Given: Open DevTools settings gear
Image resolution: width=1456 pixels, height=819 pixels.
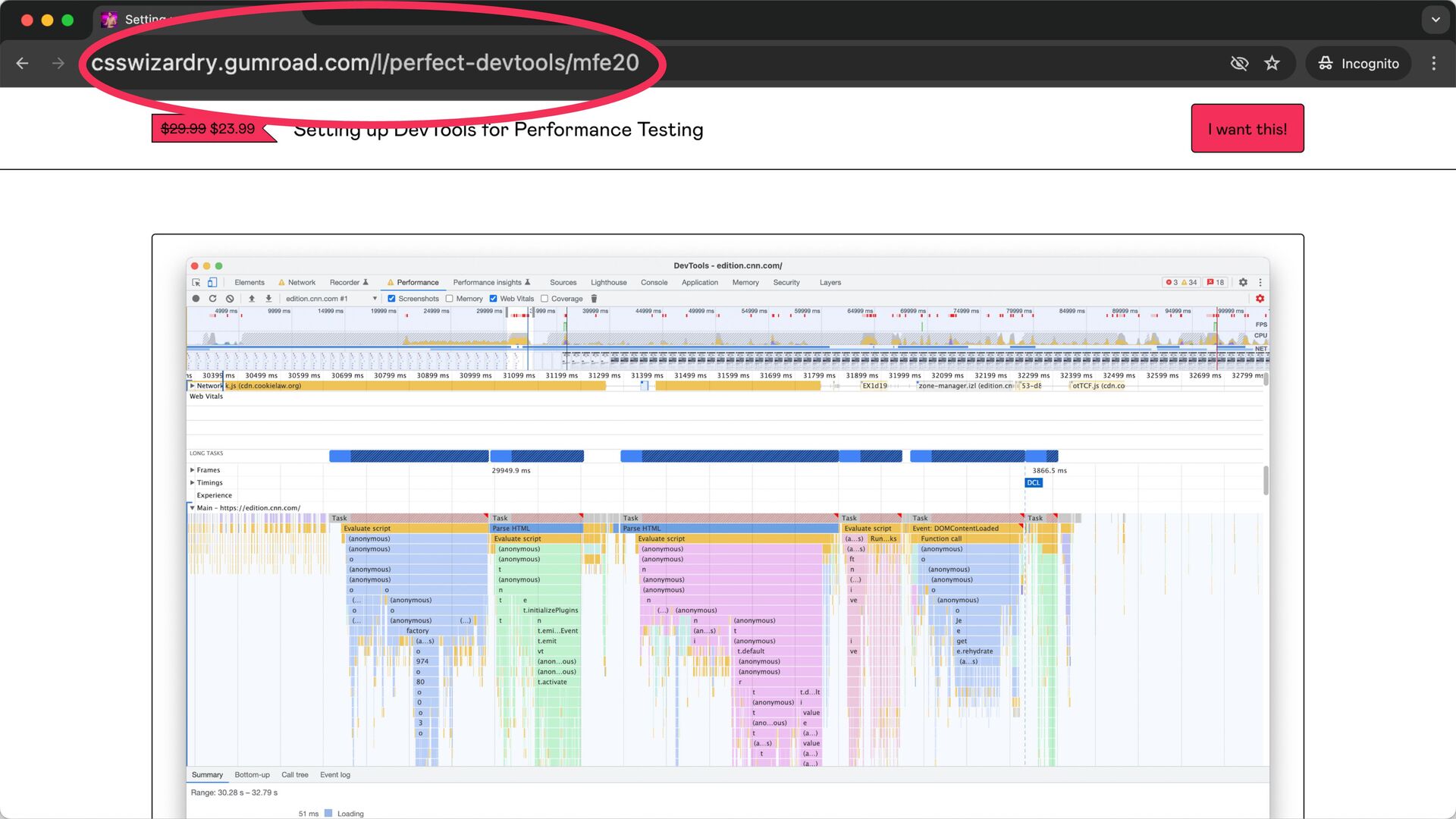Looking at the screenshot, I should (x=1243, y=282).
